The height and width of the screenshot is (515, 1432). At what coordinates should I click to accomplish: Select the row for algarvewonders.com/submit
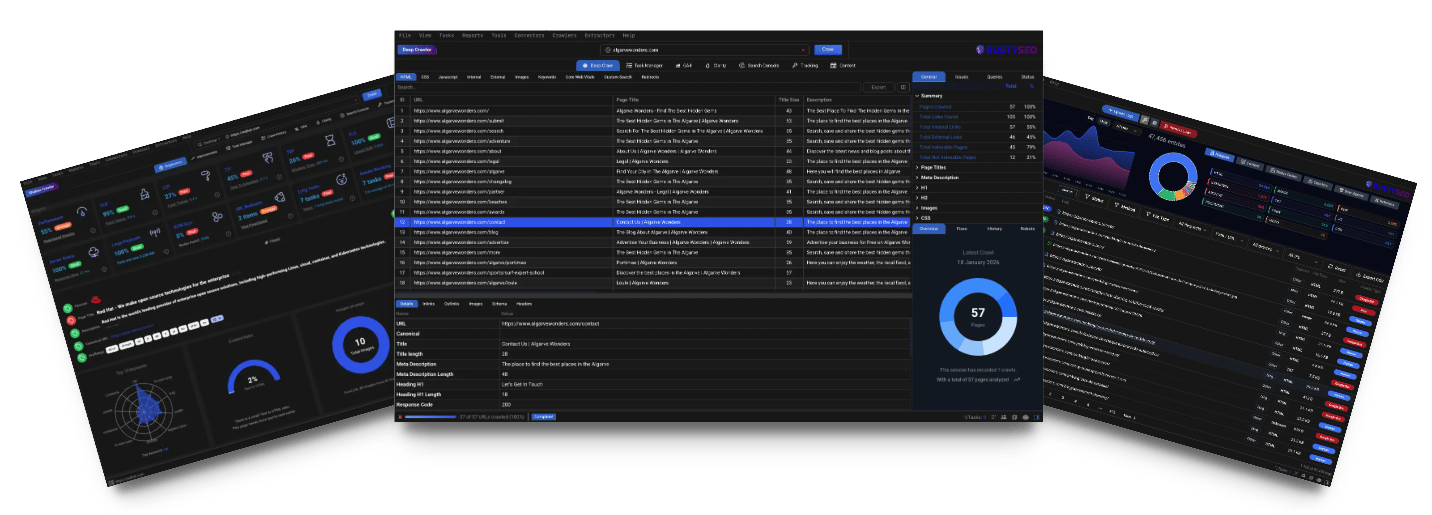tap(654, 120)
